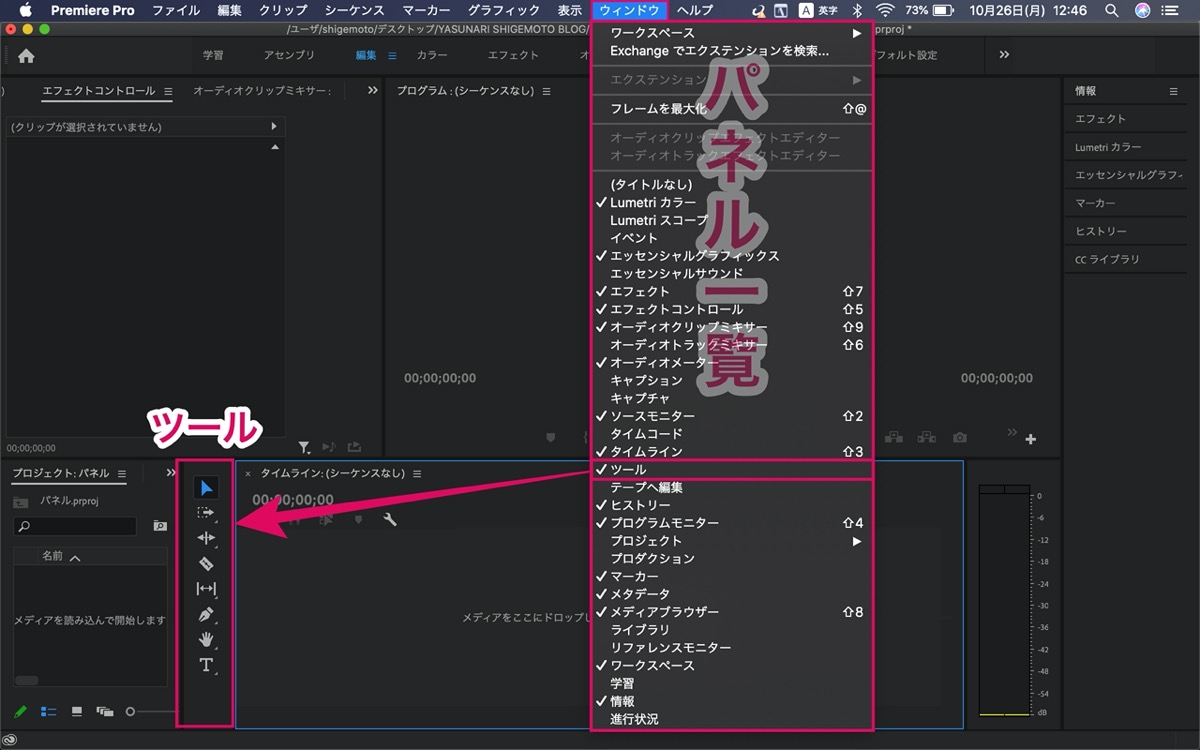Open timeline display settings wrench
This screenshot has height=750, width=1200.
tap(390, 519)
